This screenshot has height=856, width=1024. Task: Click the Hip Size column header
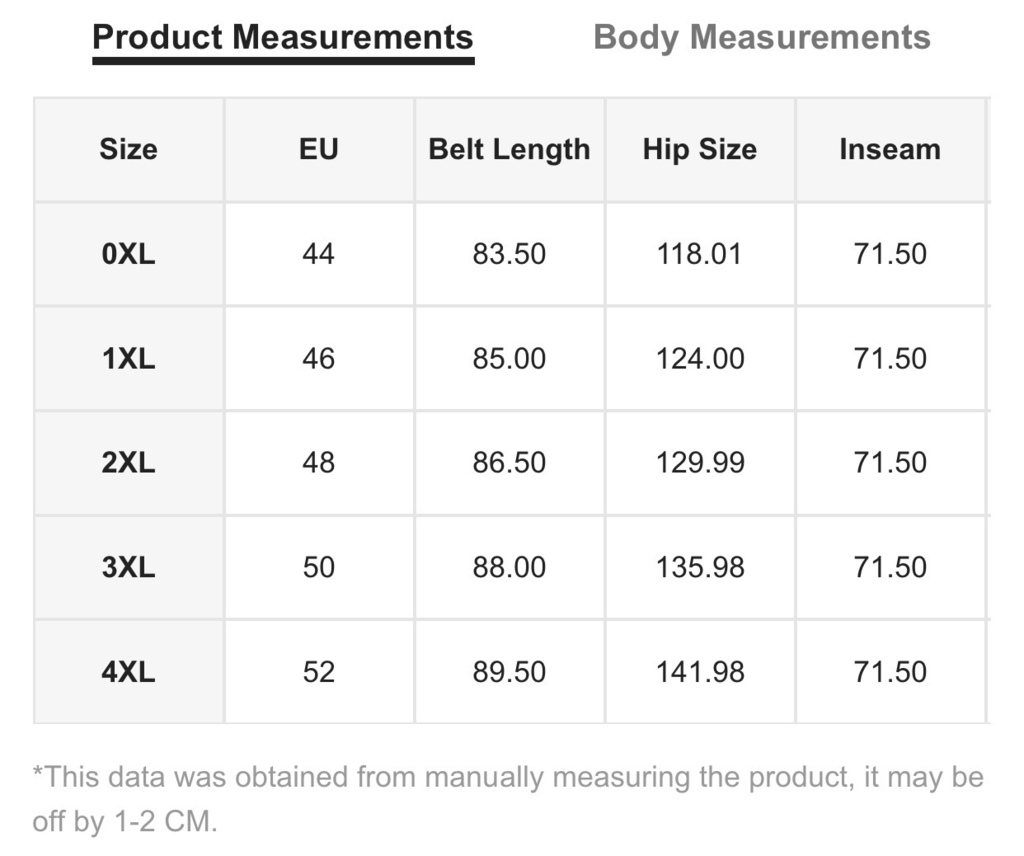pyautogui.click(x=700, y=150)
